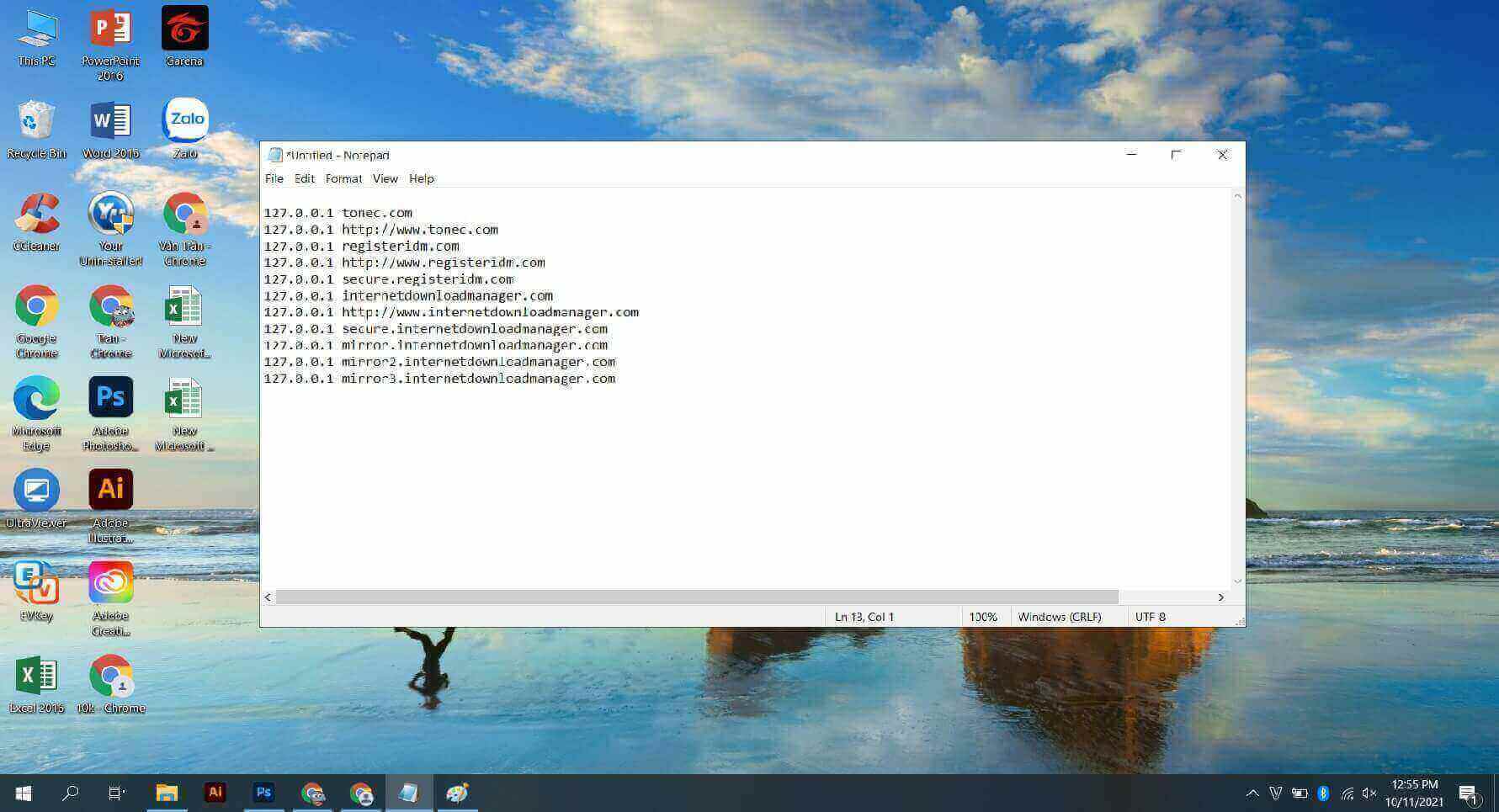This screenshot has width=1499, height=812.
Task: Open Excel 2016 desktop shortcut
Action: pos(36,685)
